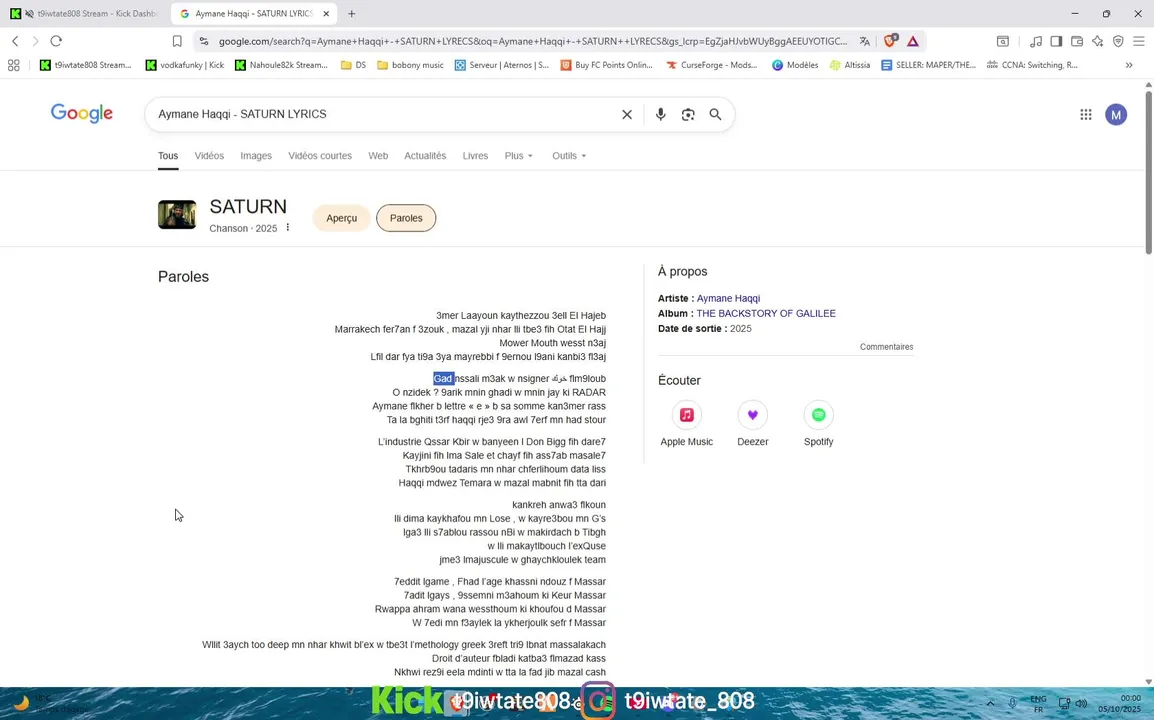This screenshot has width=1154, height=720.
Task: Focus the Google search input field
Action: pos(386,114)
